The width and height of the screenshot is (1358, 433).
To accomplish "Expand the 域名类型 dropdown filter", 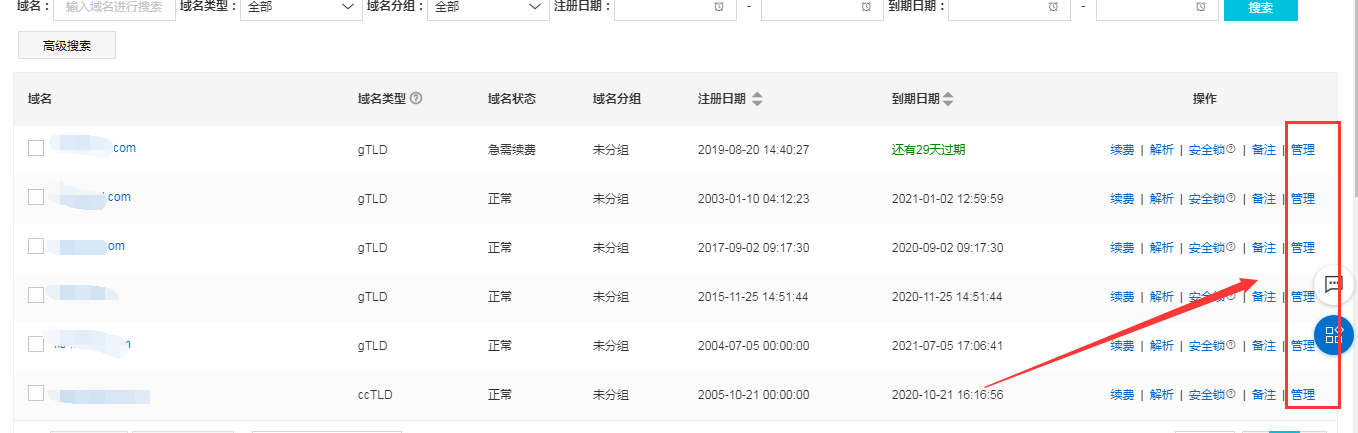I will click(300, 7).
